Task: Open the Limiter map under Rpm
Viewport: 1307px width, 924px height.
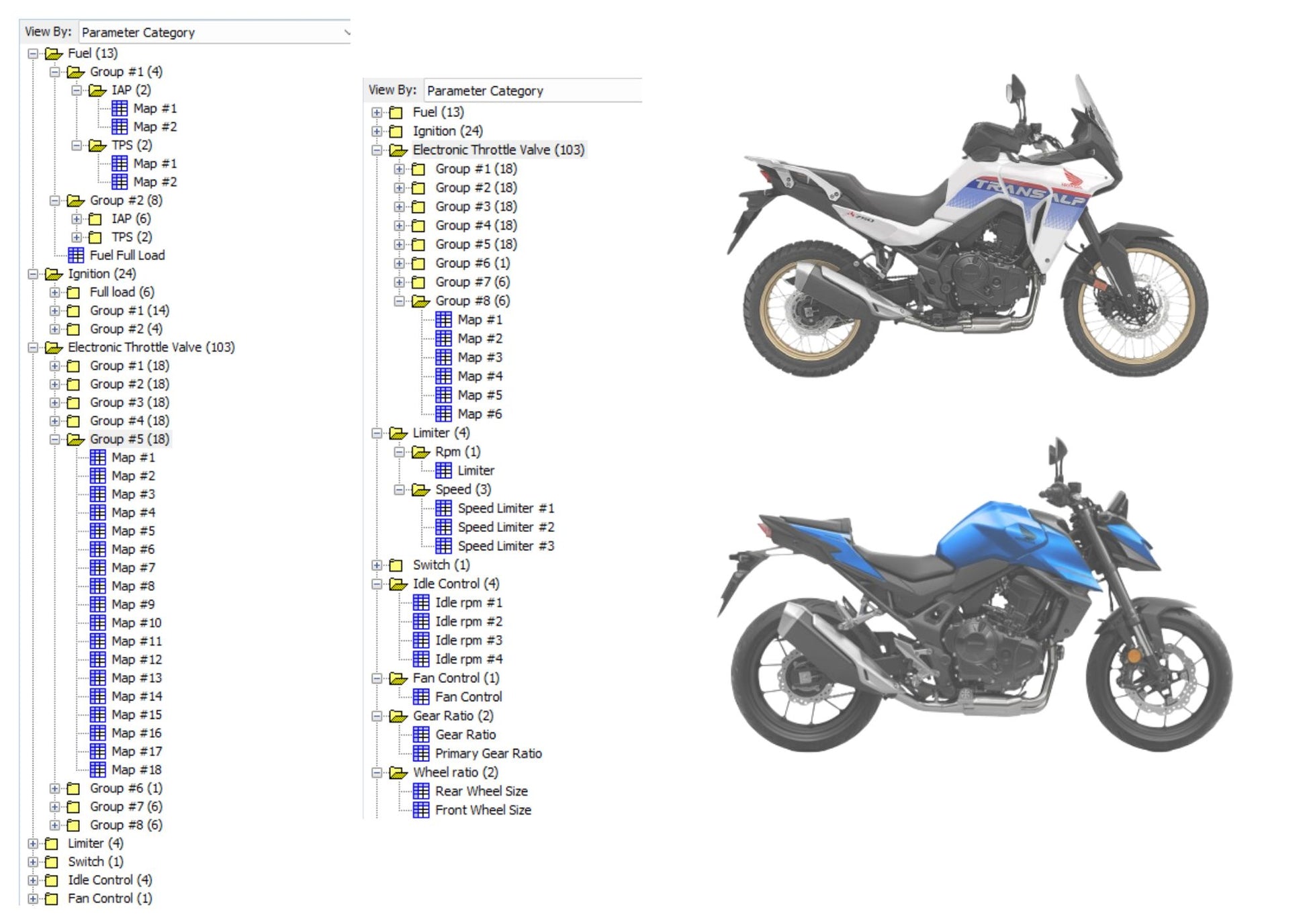Action: pyautogui.click(x=474, y=471)
